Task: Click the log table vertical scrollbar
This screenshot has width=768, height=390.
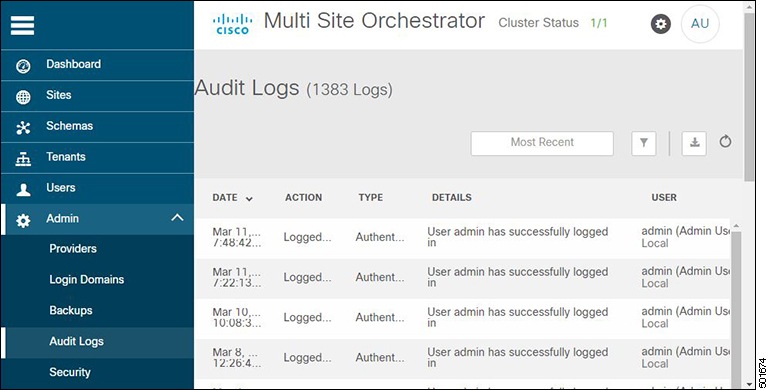Action: [736, 304]
